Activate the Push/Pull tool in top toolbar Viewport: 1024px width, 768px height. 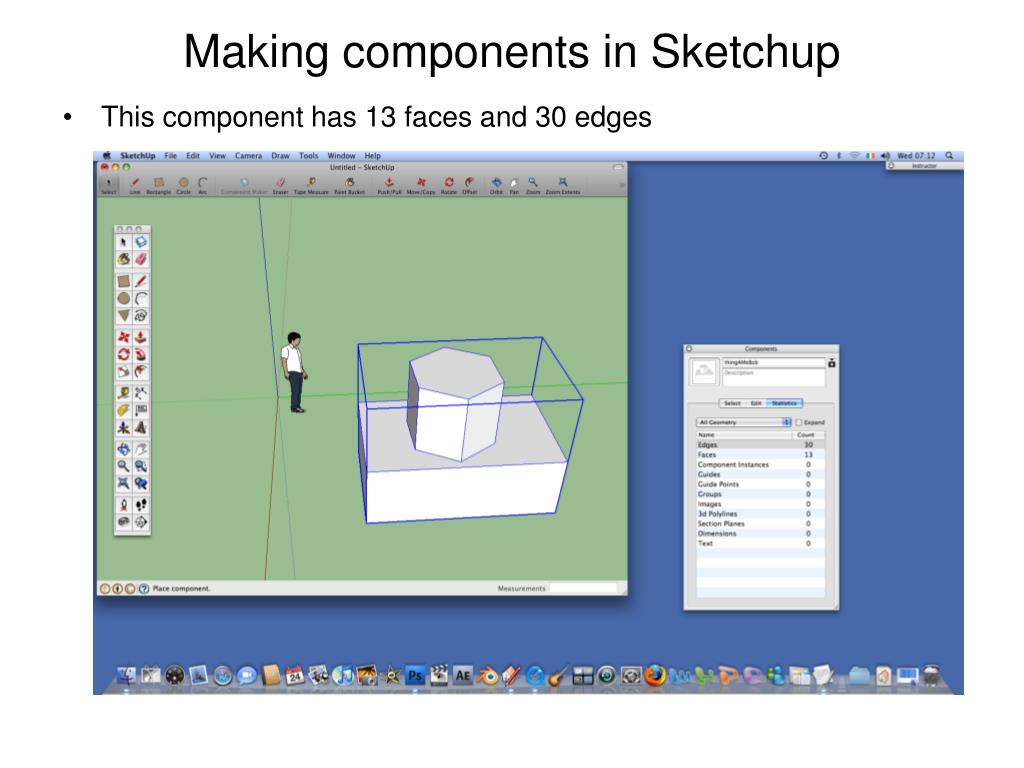(x=389, y=185)
